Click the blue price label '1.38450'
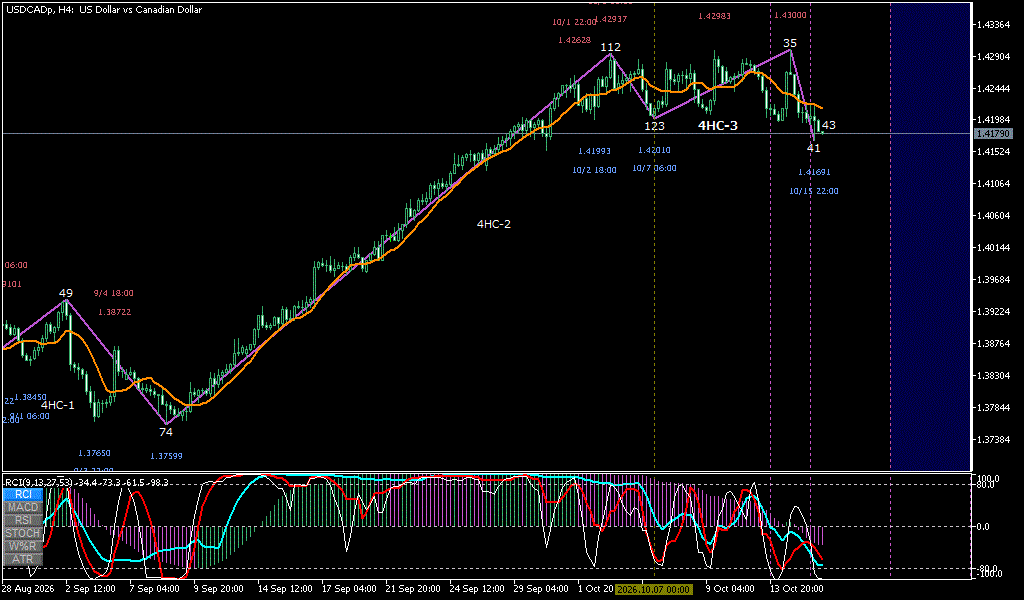The image size is (1024, 600). [x=30, y=396]
